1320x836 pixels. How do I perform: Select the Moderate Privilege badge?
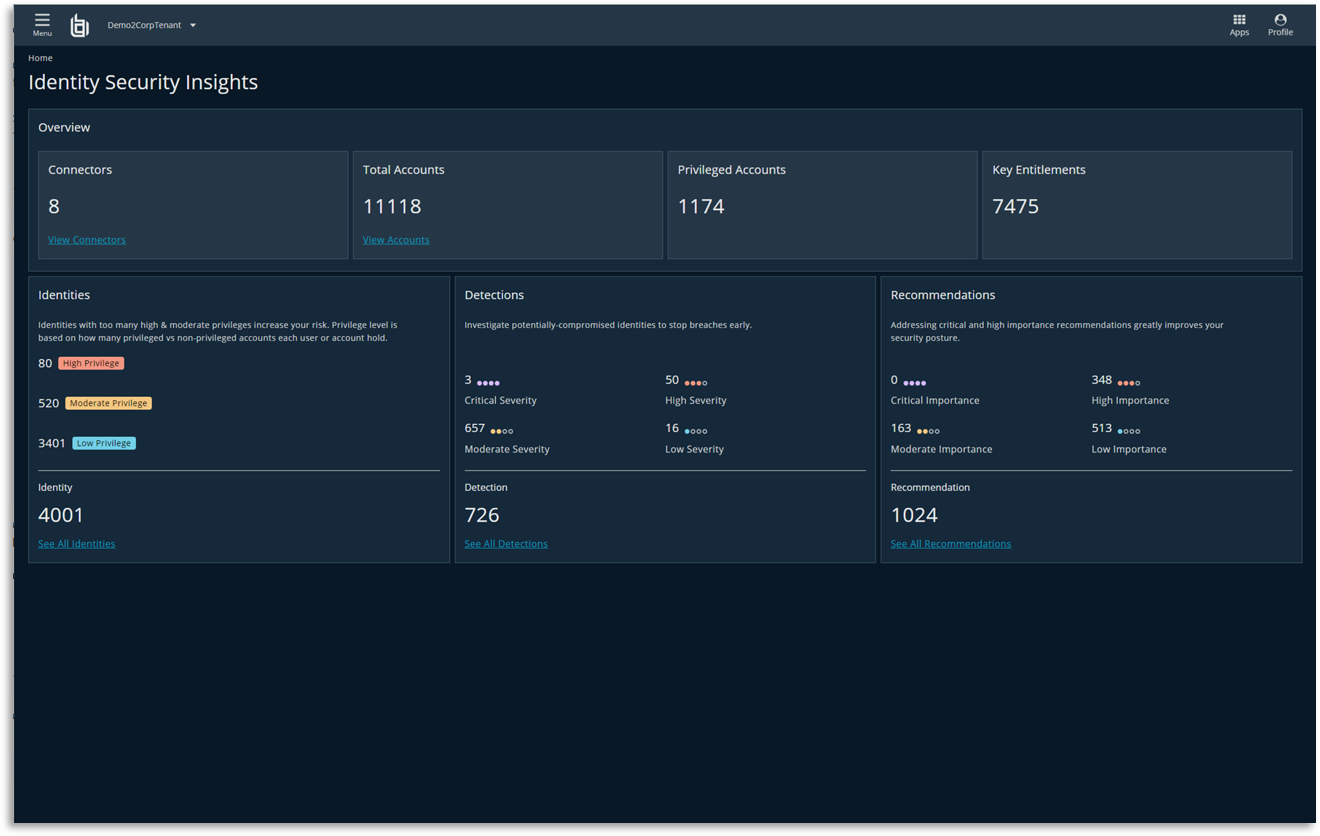pyautogui.click(x=108, y=403)
